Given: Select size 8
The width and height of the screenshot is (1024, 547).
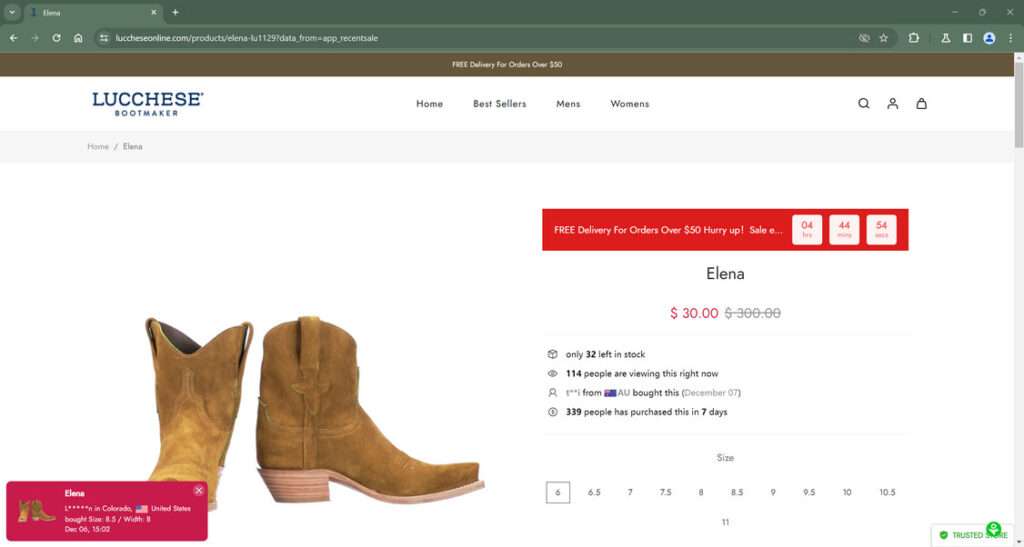Looking at the screenshot, I should click(x=701, y=492).
